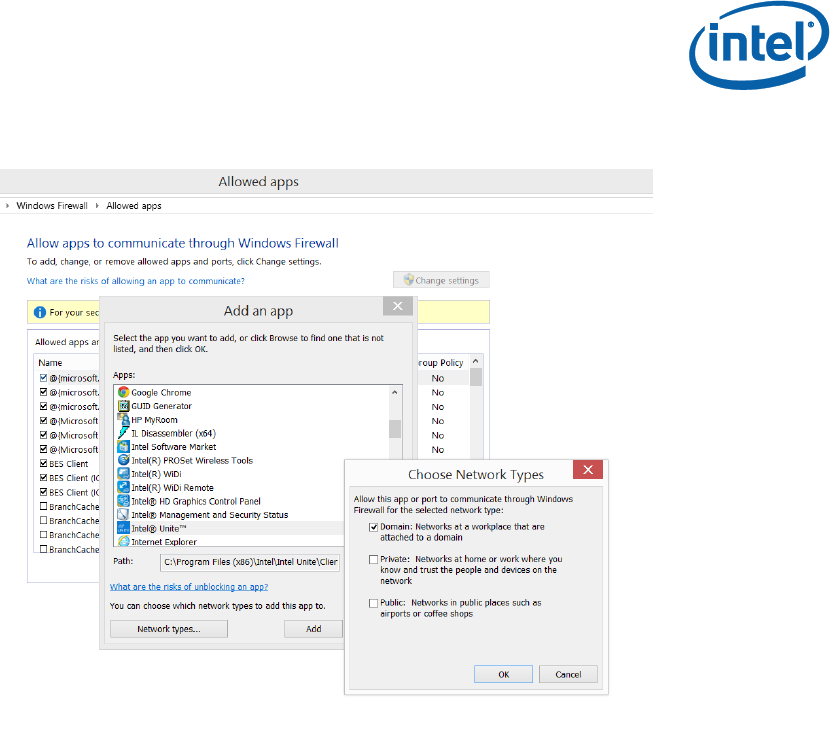830x733 pixels.
Task: Click the Allowed apps breadcrumb item
Action: (x=134, y=206)
